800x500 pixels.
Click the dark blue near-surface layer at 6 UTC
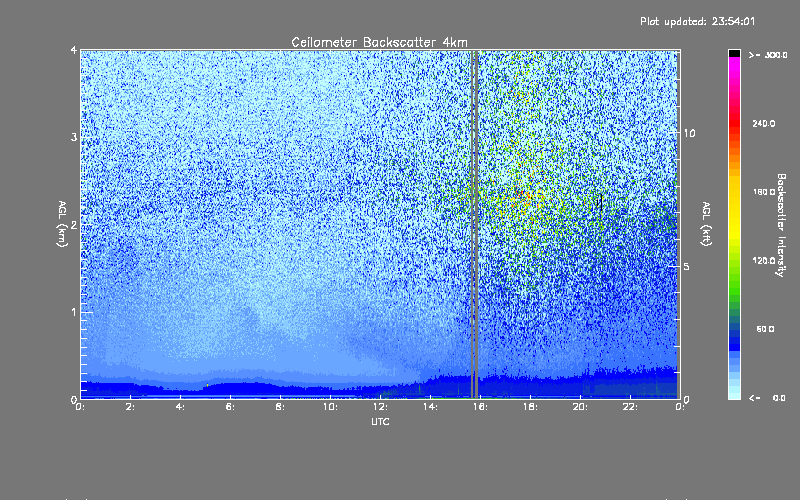(x=231, y=389)
